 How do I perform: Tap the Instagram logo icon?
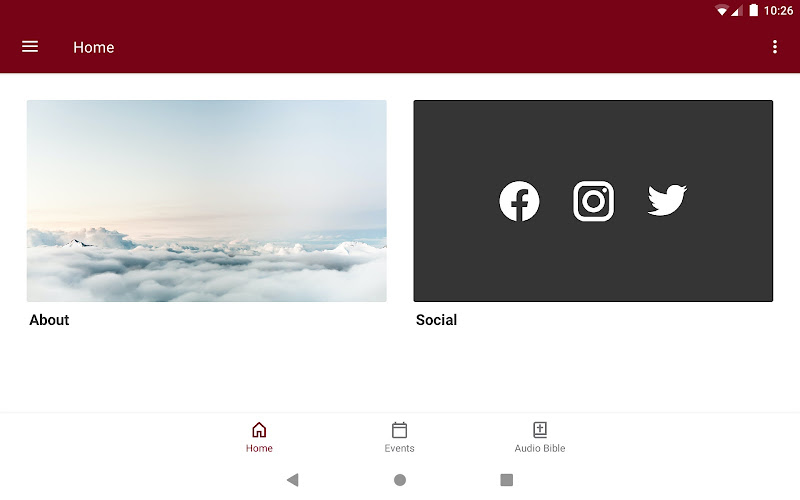[x=593, y=201]
